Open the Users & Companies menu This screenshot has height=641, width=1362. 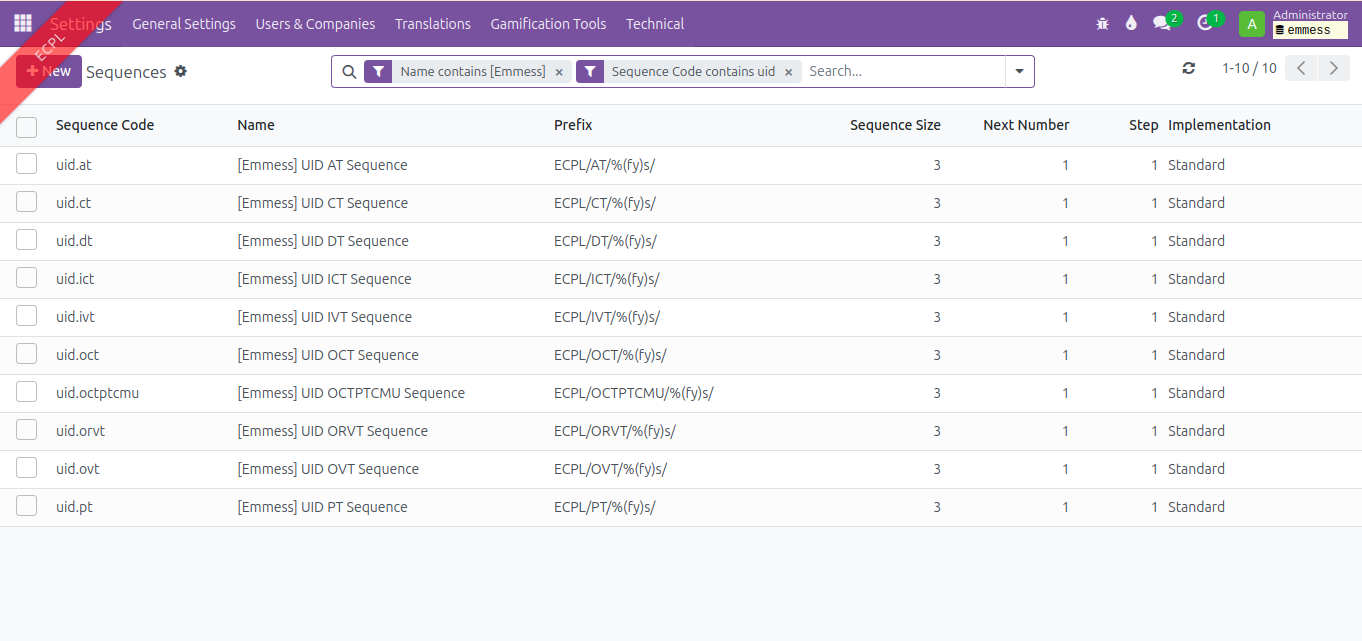tap(315, 23)
